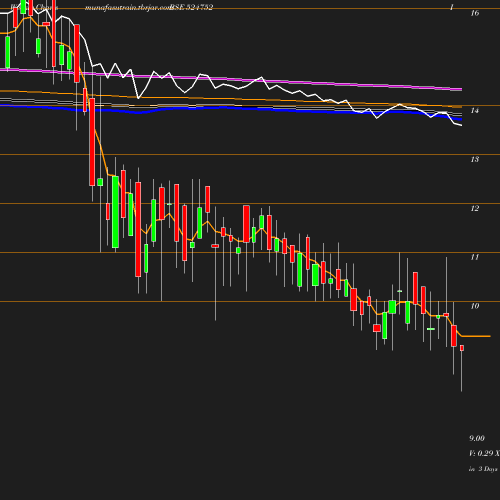Click the 12 price axis label

point(475,208)
